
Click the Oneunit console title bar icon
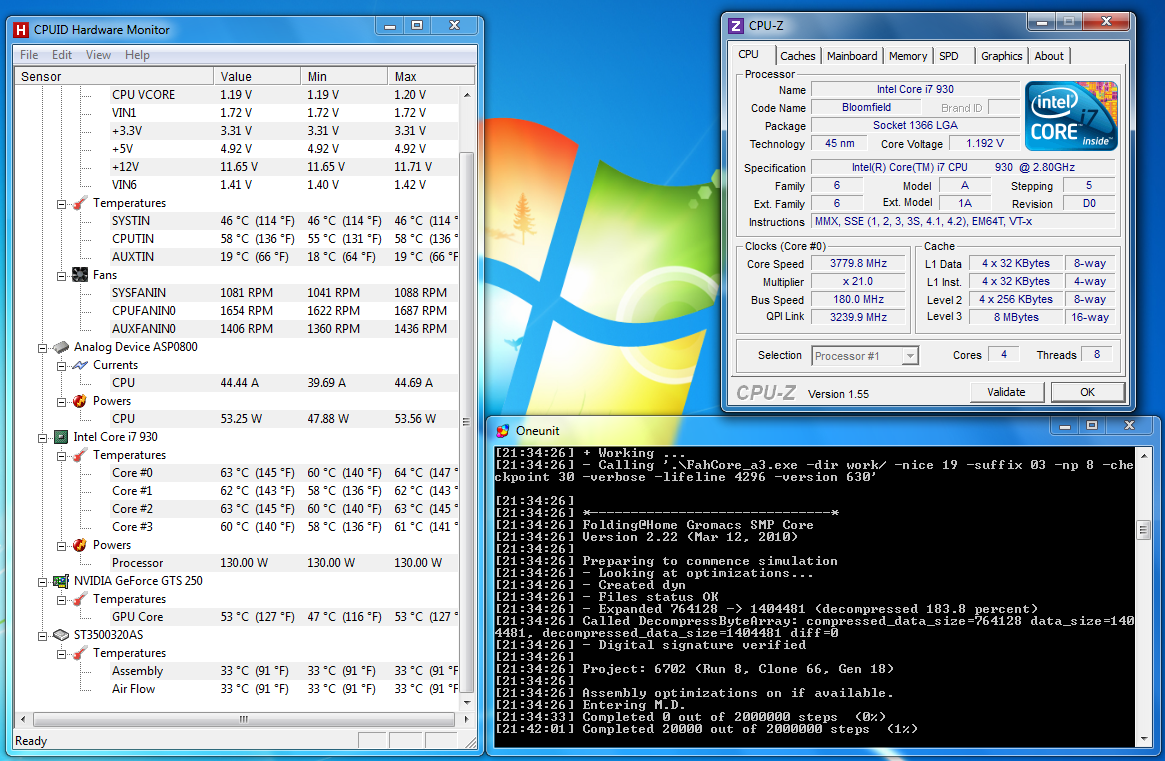point(503,431)
